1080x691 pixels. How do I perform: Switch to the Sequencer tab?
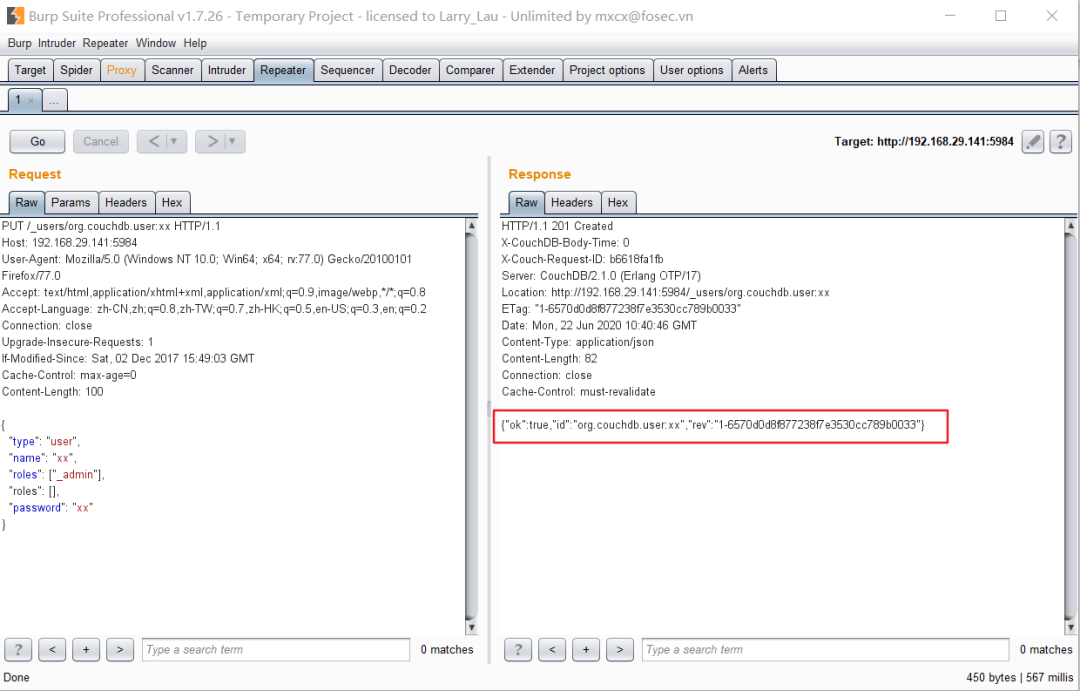(348, 70)
